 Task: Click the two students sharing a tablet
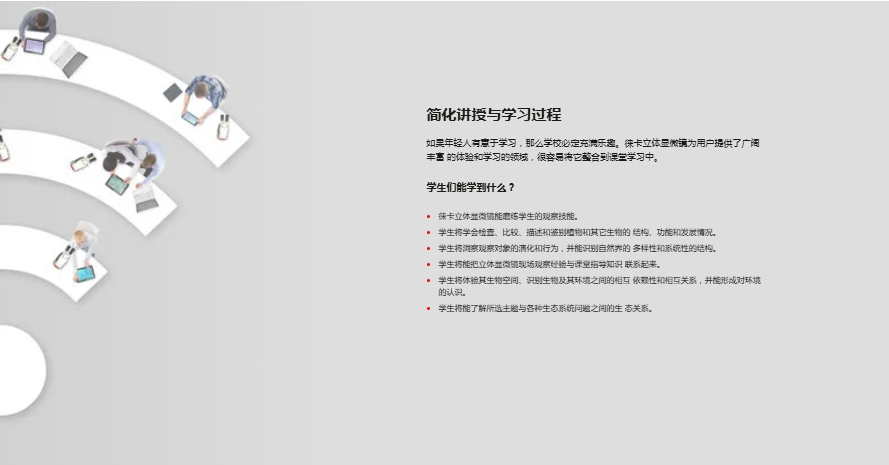click(x=130, y=158)
